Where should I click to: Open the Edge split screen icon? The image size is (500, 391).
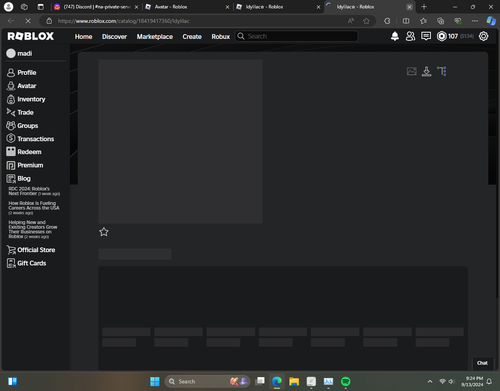406,21
